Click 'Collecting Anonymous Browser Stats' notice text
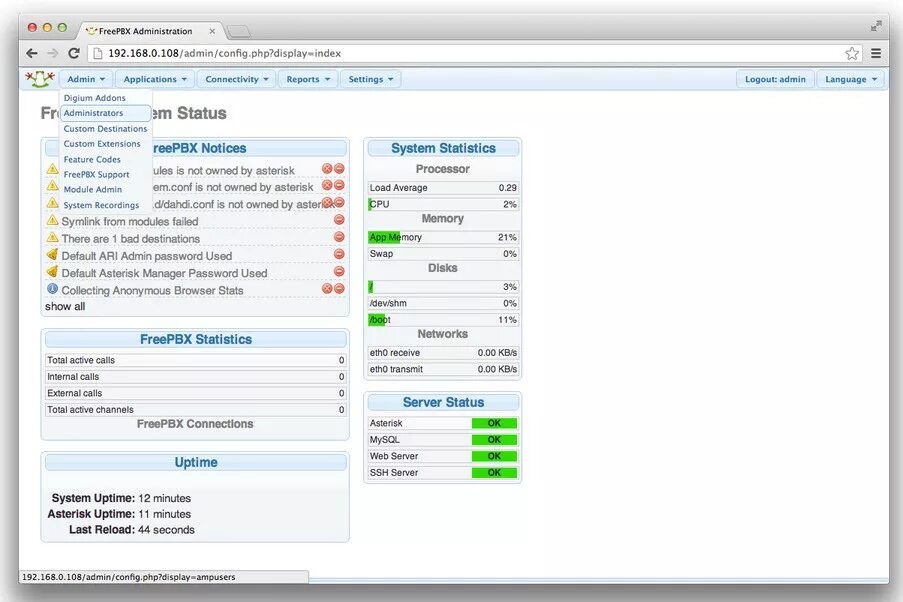This screenshot has width=903, height=602. (x=153, y=290)
